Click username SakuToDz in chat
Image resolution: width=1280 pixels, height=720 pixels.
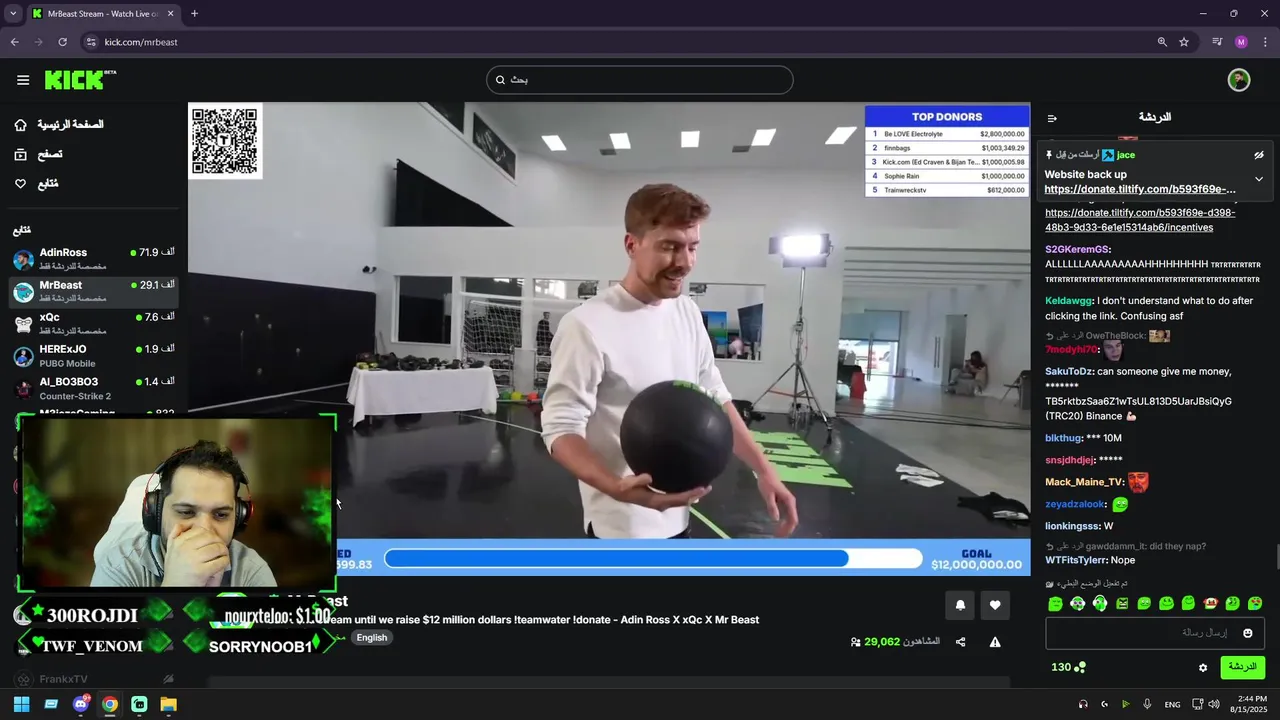[x=1069, y=371]
